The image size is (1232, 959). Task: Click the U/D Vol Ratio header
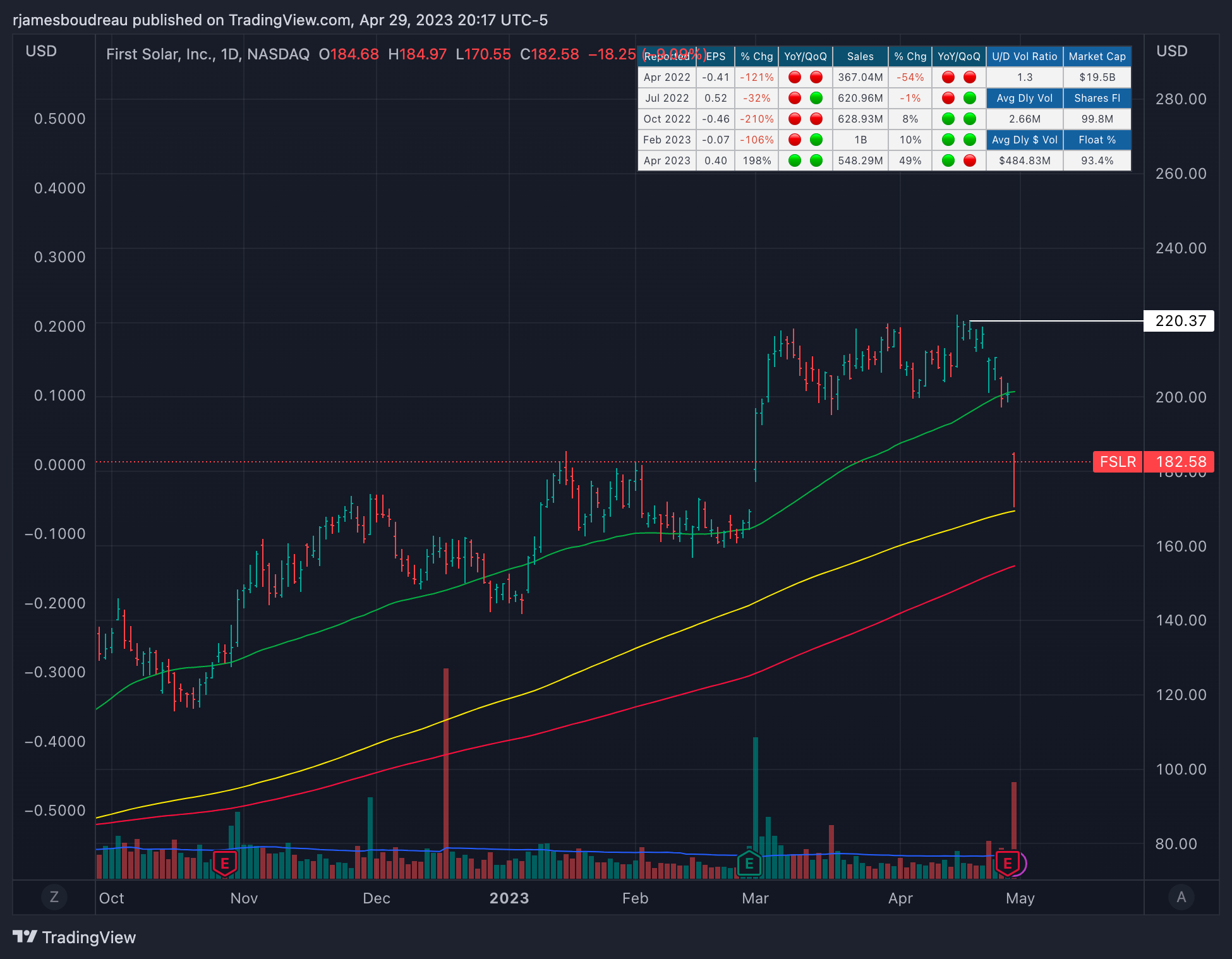click(1024, 56)
